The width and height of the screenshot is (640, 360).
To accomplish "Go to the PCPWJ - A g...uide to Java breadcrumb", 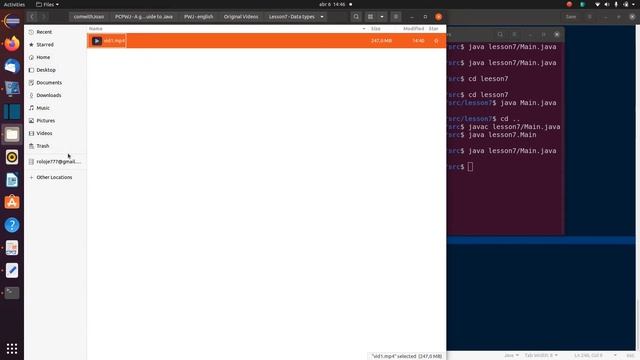I will (x=144, y=17).
